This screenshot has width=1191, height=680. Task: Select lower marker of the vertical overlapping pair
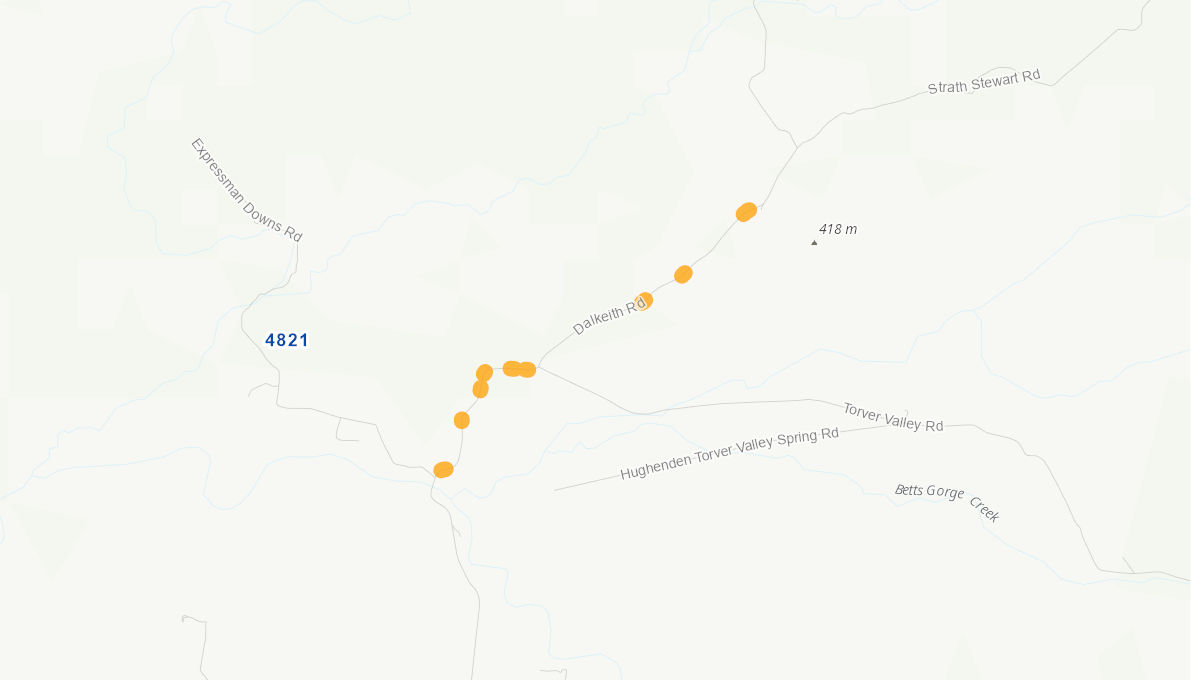point(480,389)
